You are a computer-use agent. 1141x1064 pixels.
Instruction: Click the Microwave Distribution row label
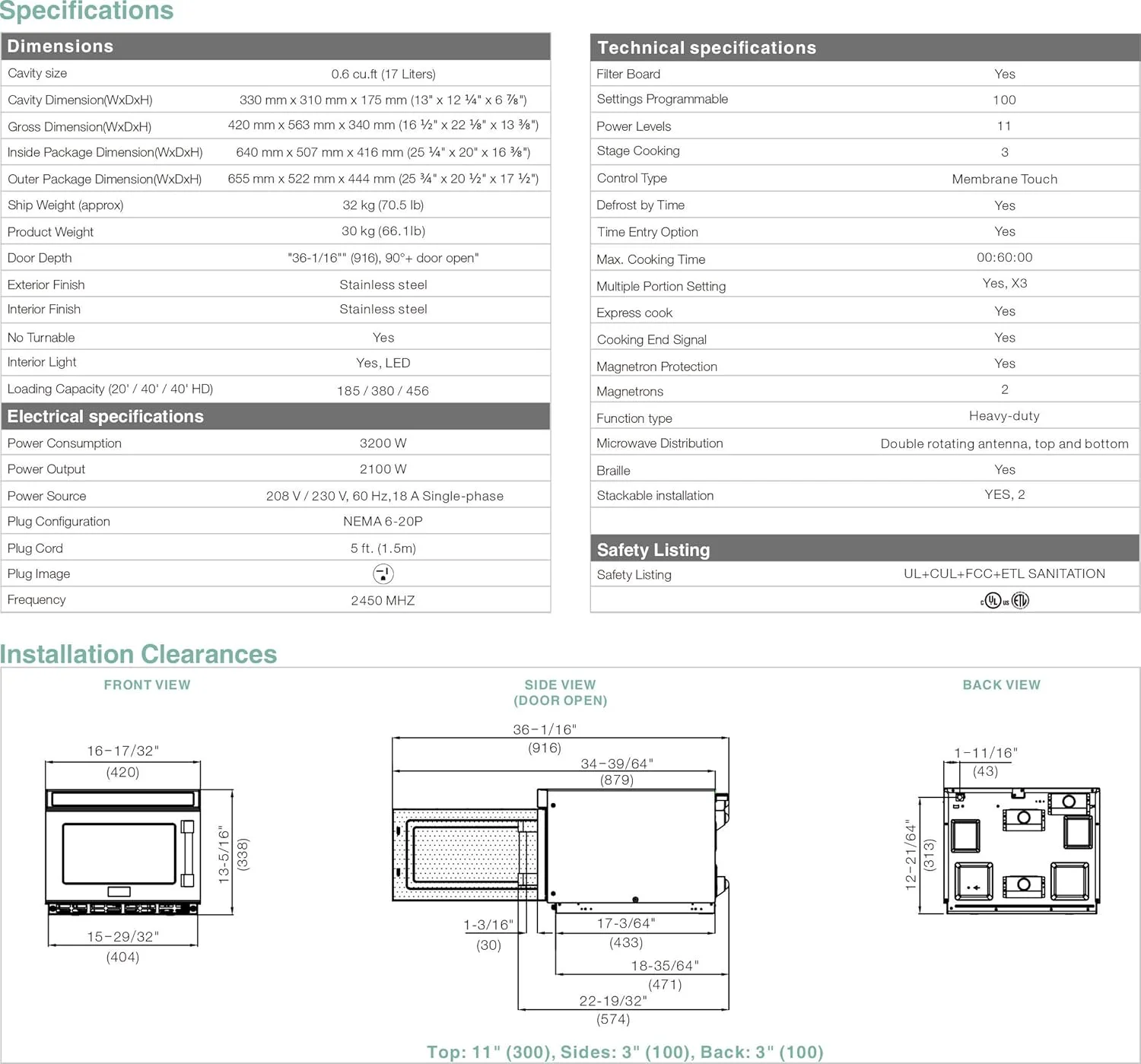[659, 443]
